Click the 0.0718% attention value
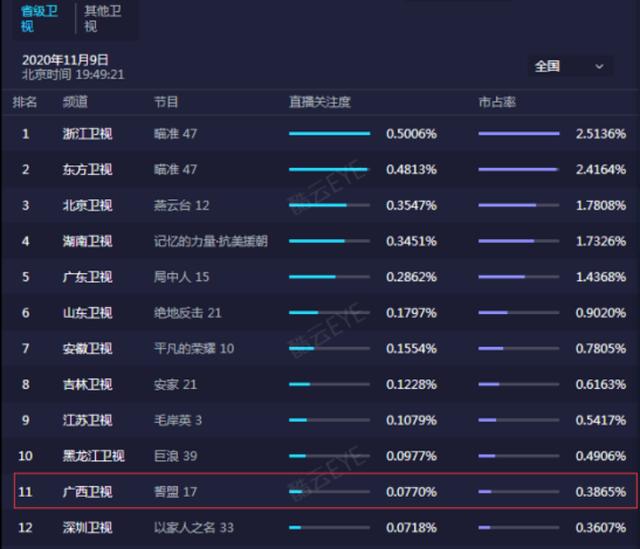 coord(411,528)
